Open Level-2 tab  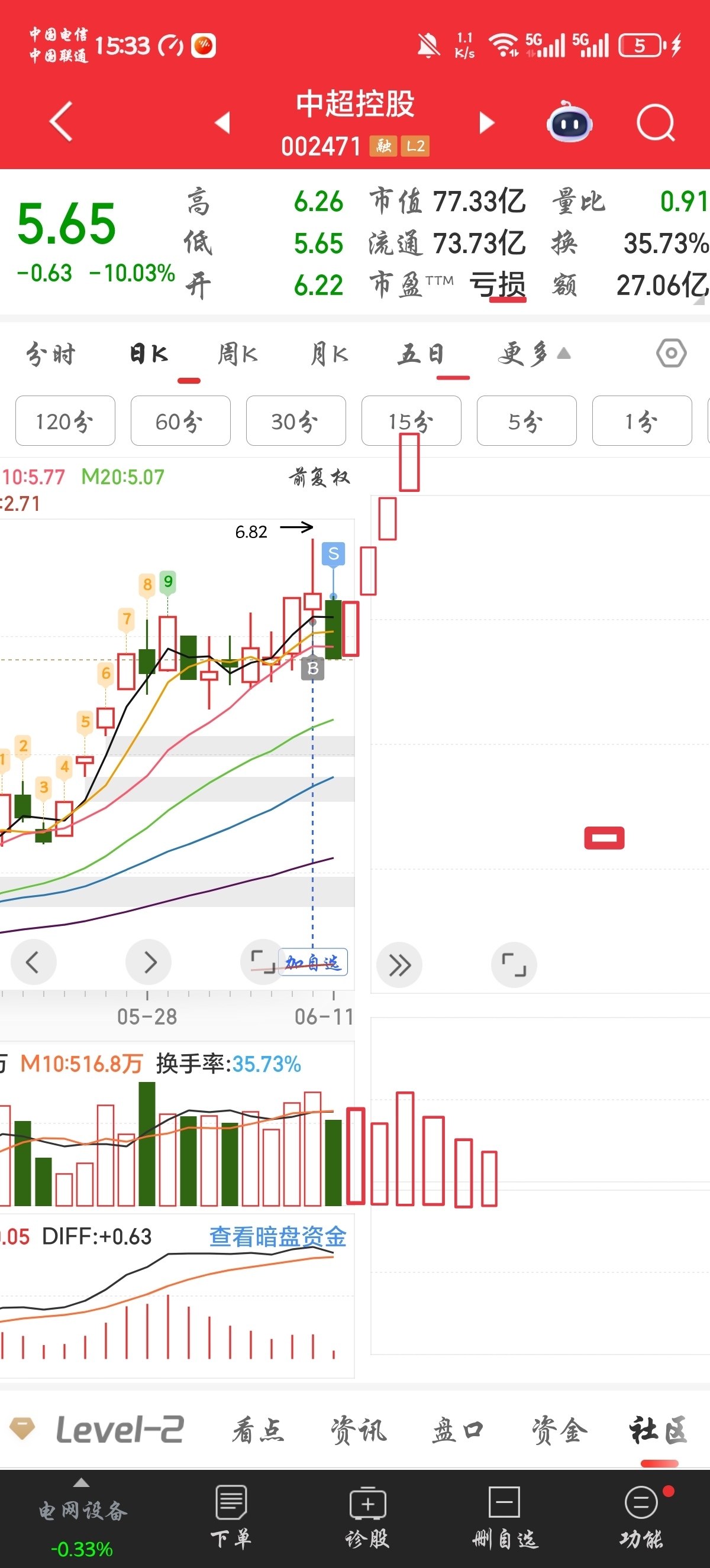[x=120, y=1429]
